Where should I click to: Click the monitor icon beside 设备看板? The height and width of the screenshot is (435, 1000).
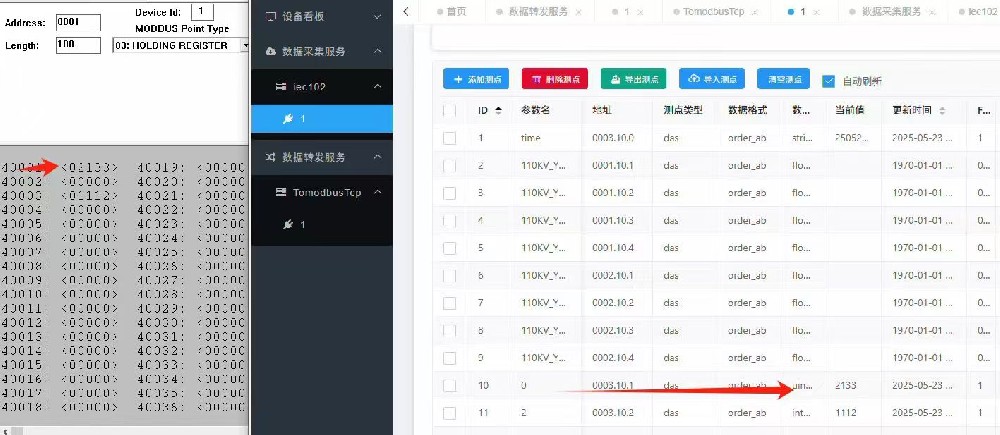point(270,16)
